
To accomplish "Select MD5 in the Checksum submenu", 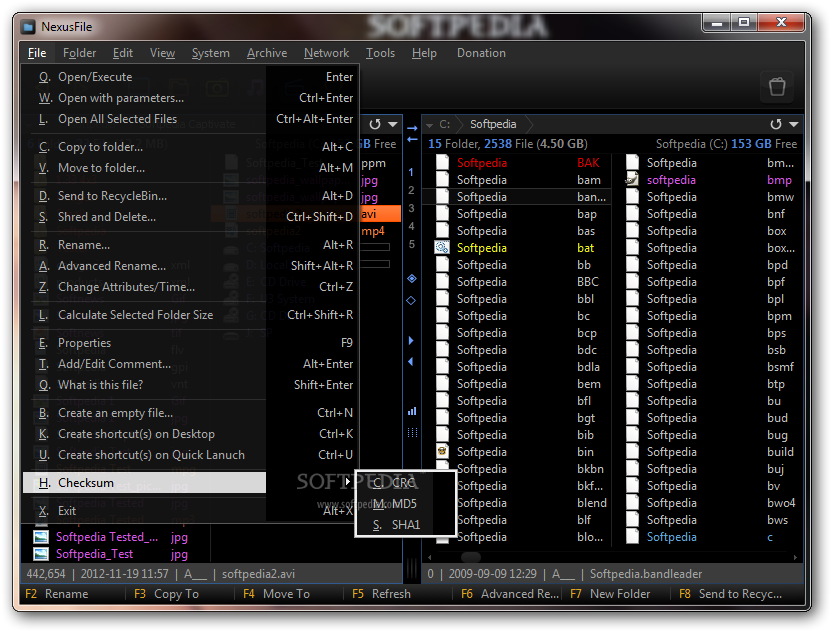I will tap(405, 504).
